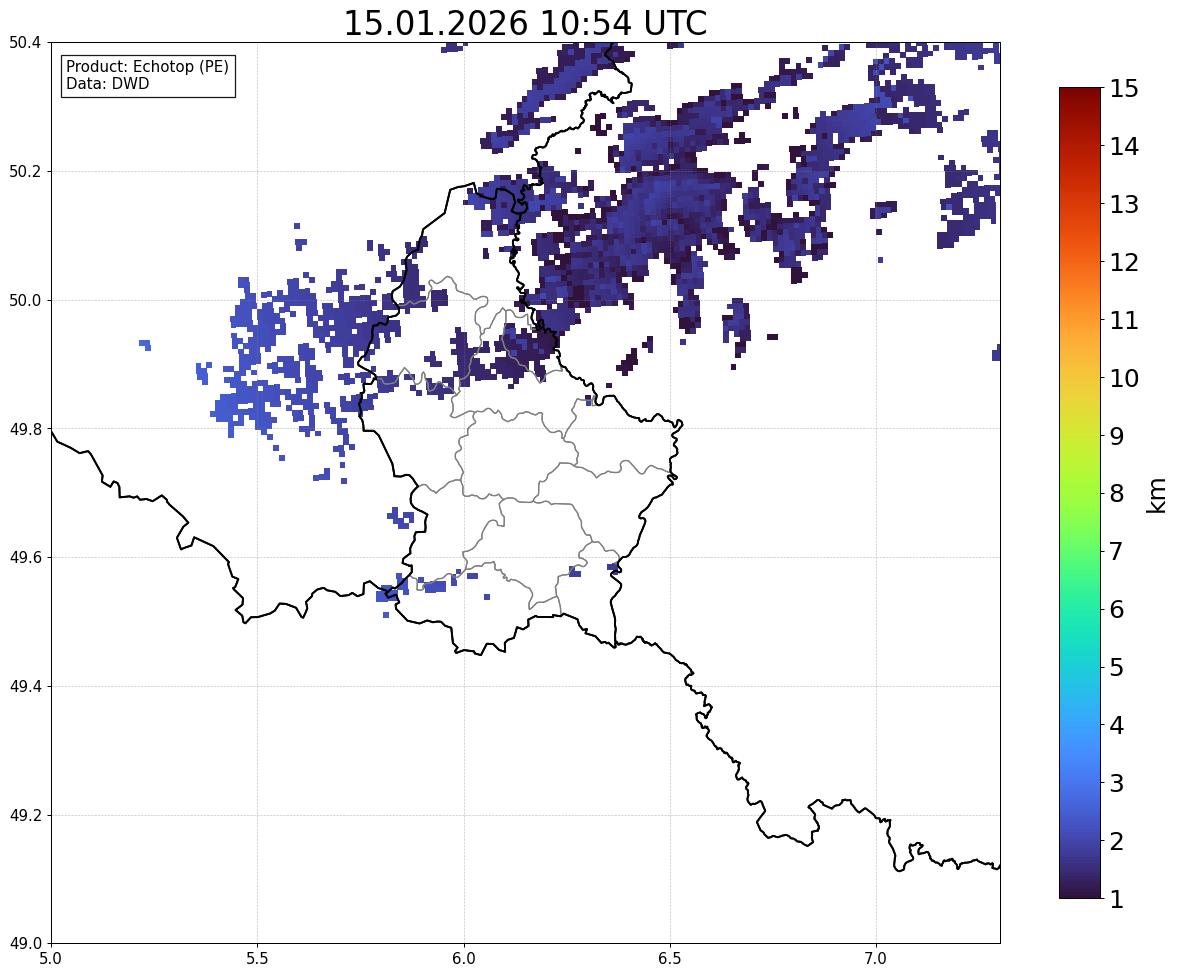Click the longitude axis label 6.0
This screenshot has width=1178, height=976.
(464, 959)
